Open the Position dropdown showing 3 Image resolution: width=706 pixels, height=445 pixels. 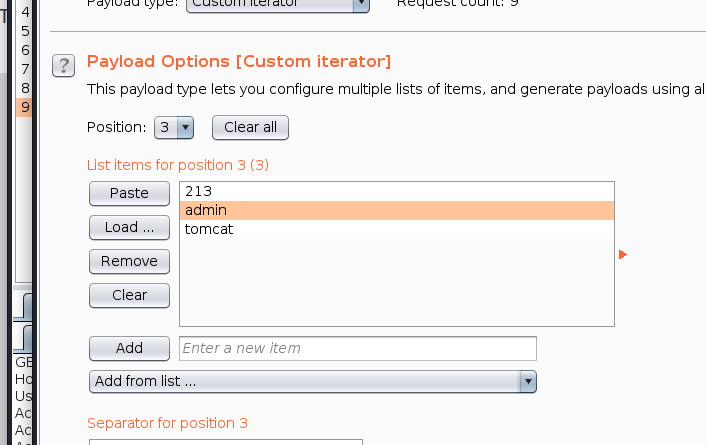click(x=174, y=127)
